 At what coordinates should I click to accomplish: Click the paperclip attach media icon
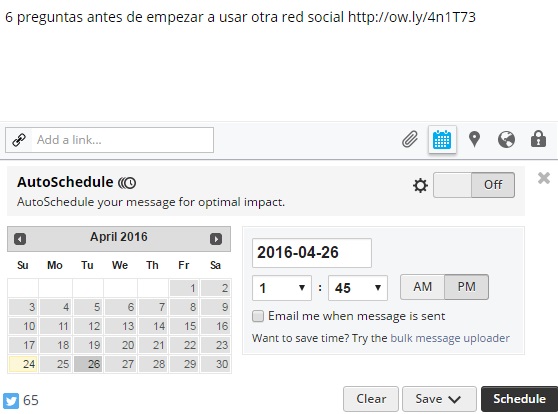point(410,139)
